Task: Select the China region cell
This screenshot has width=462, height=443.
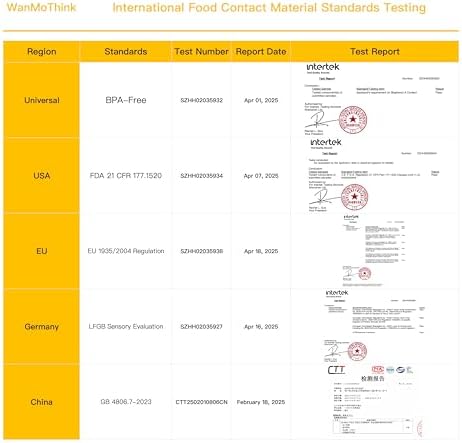Action: [x=42, y=402]
